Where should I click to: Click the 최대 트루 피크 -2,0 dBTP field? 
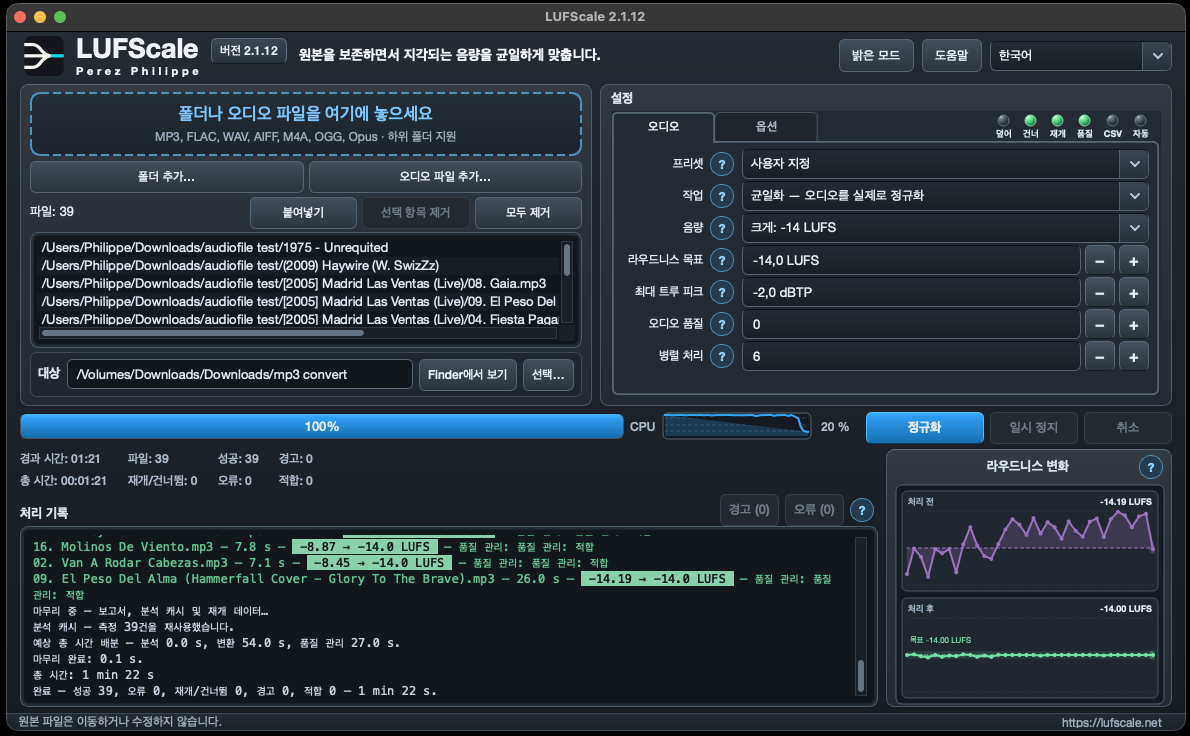tap(911, 292)
